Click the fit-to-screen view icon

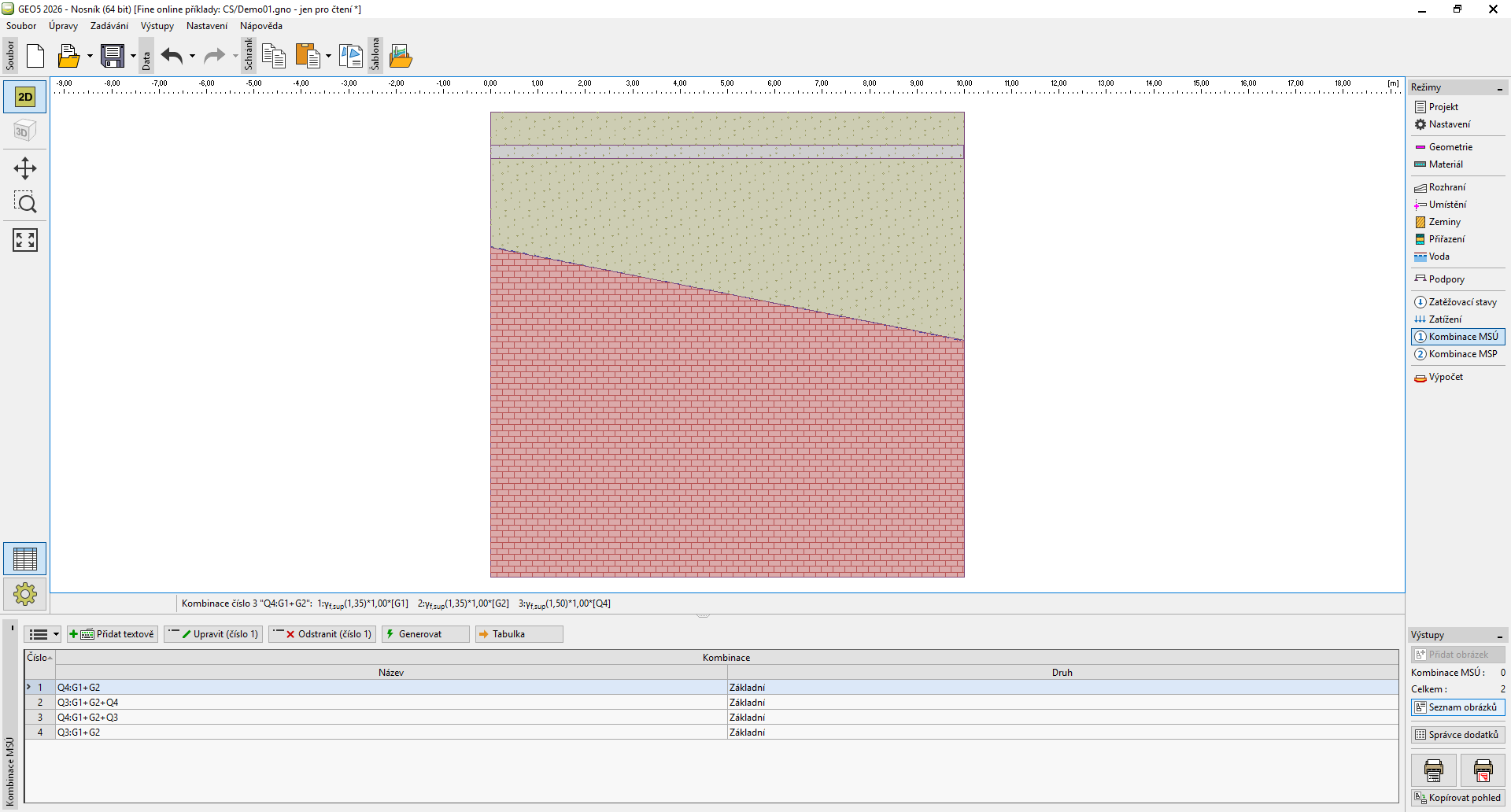(25, 240)
